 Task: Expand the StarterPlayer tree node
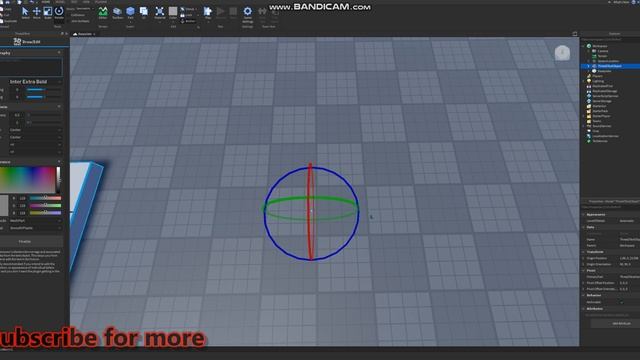[583, 116]
